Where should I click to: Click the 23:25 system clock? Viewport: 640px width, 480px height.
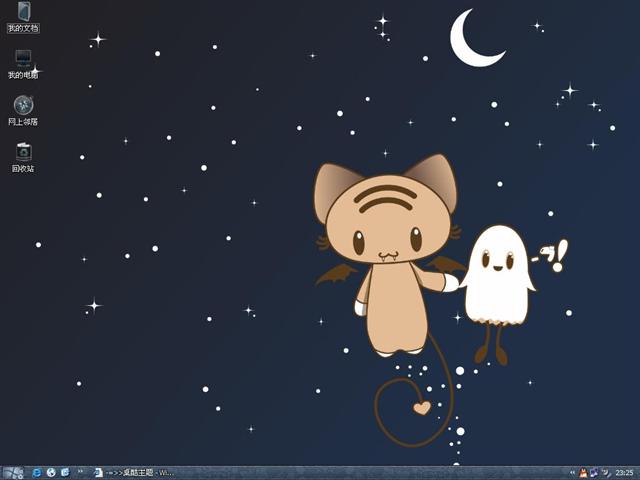pyautogui.click(x=624, y=472)
